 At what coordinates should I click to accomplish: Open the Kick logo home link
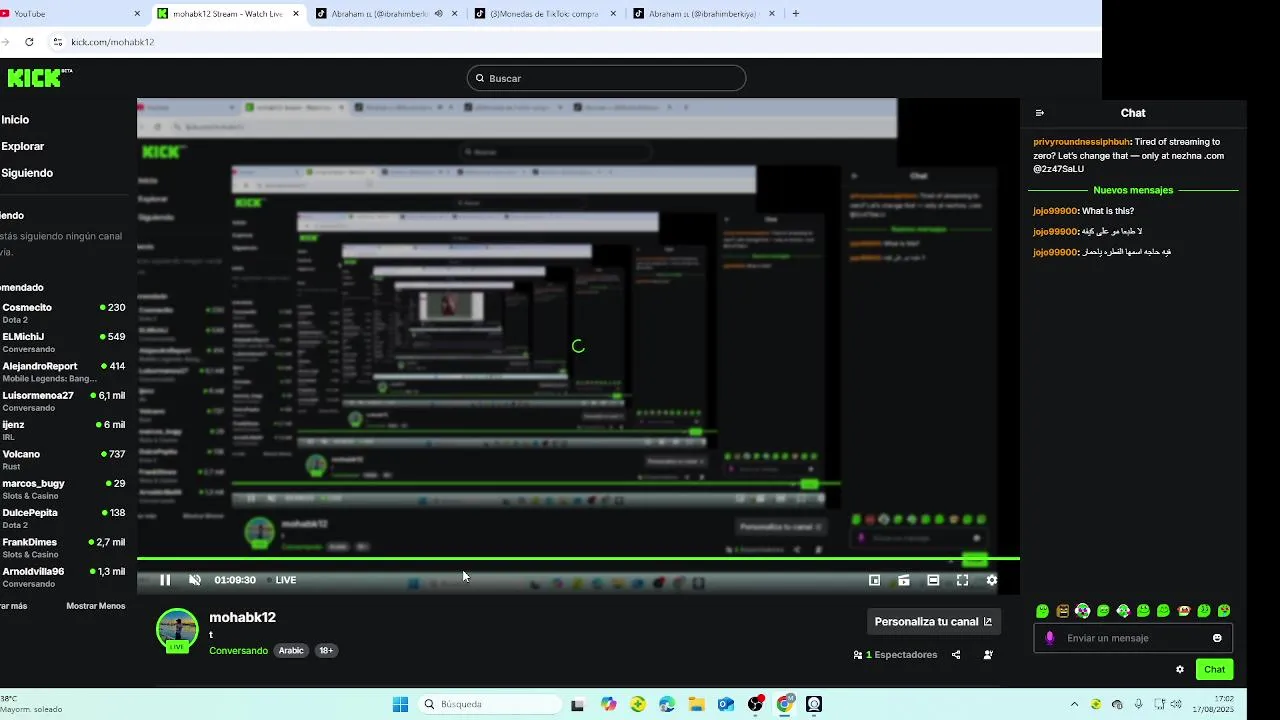point(39,77)
